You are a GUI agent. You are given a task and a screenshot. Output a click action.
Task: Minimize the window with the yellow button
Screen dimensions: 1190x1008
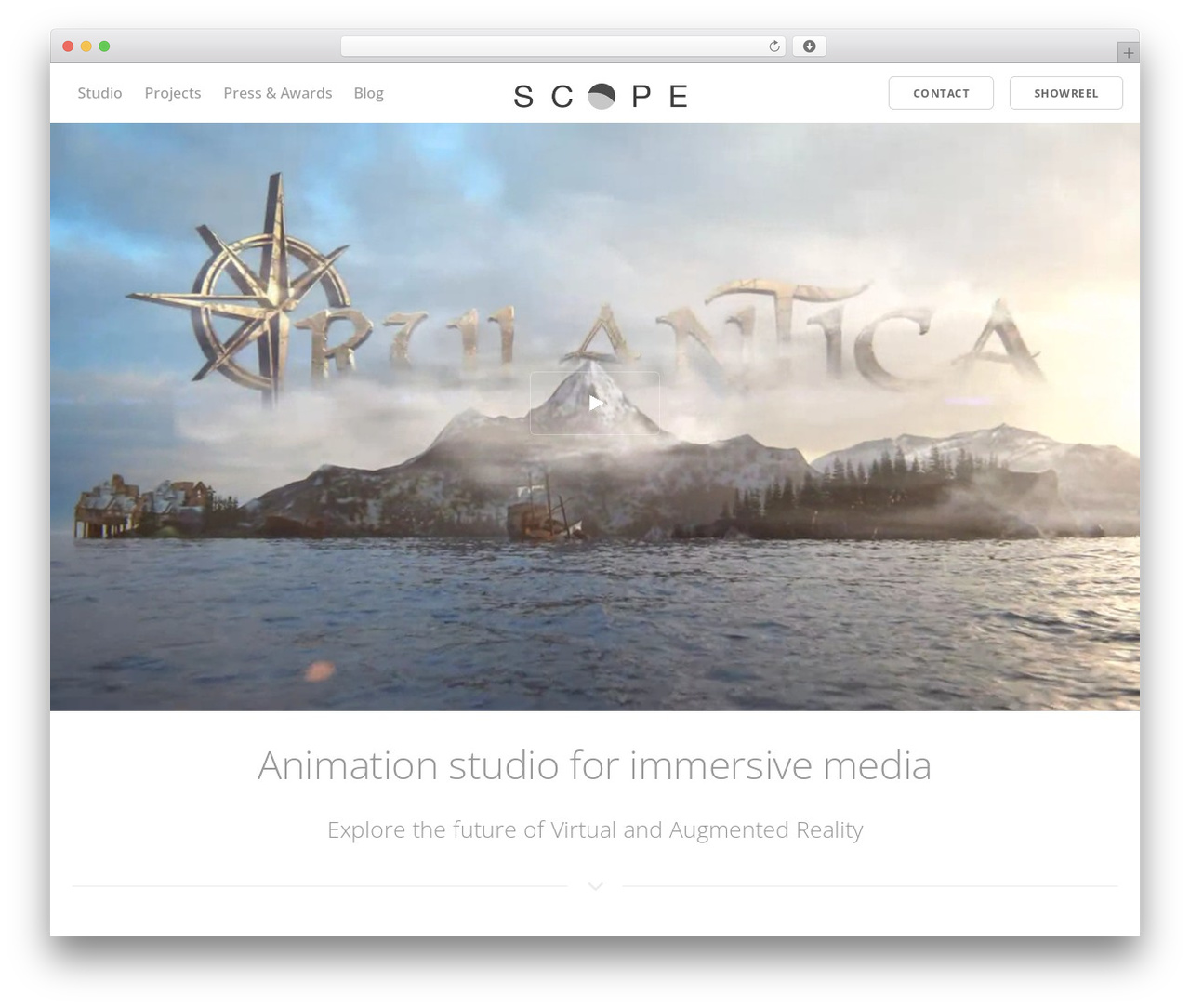pos(86,46)
